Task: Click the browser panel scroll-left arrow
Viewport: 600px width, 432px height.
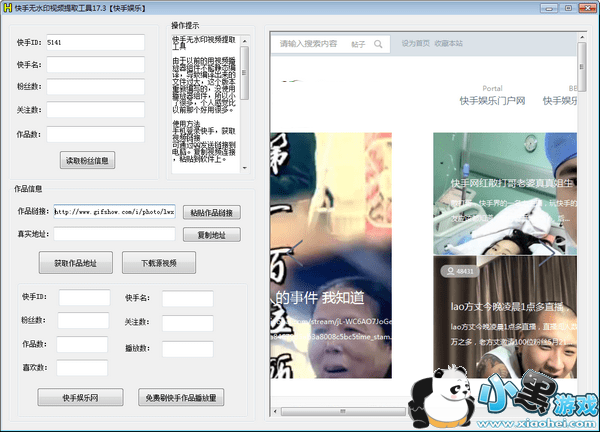Action: pyautogui.click(x=276, y=412)
